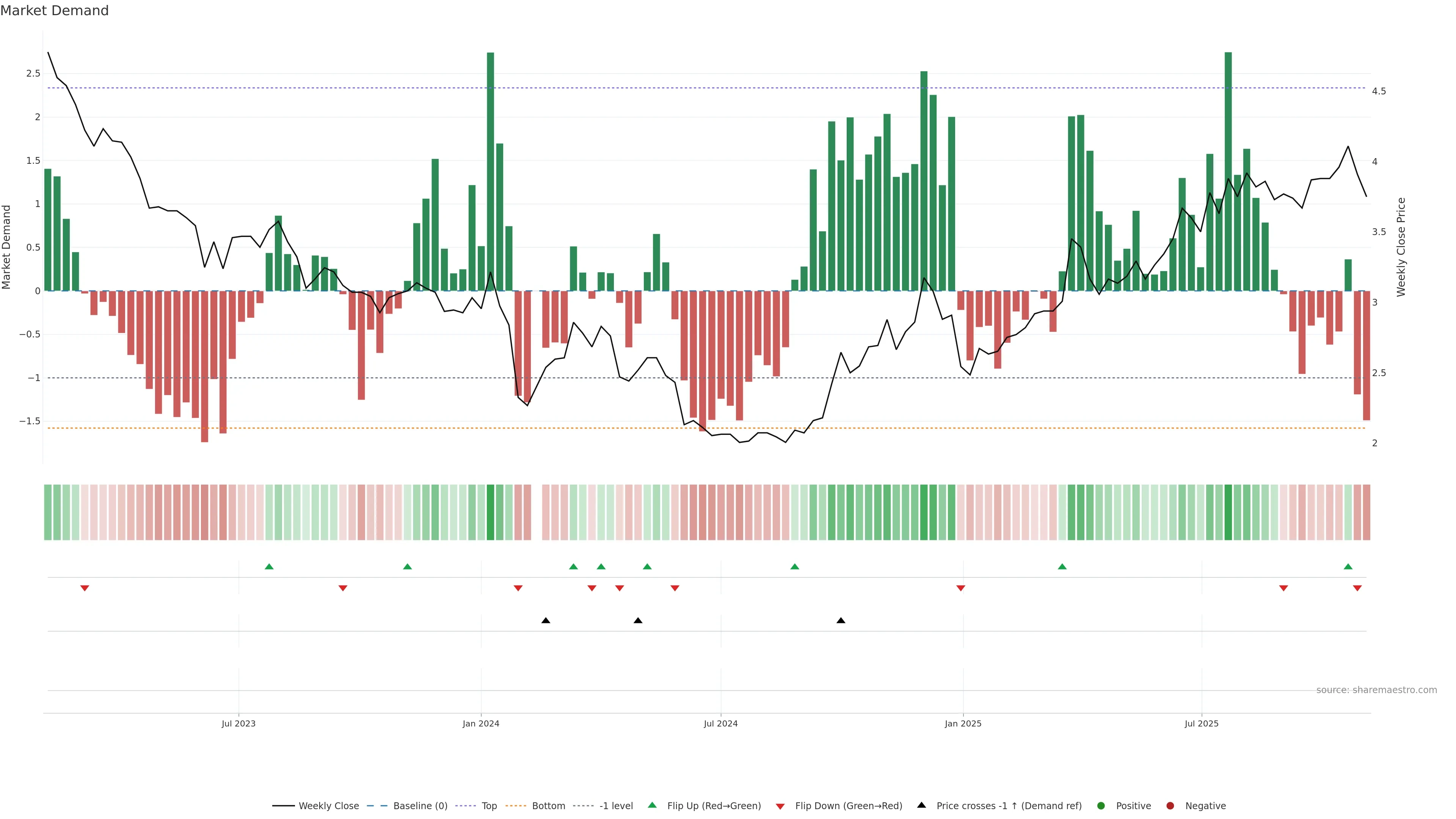
Task: Click first black price-cross triangle marker
Action: [546, 621]
